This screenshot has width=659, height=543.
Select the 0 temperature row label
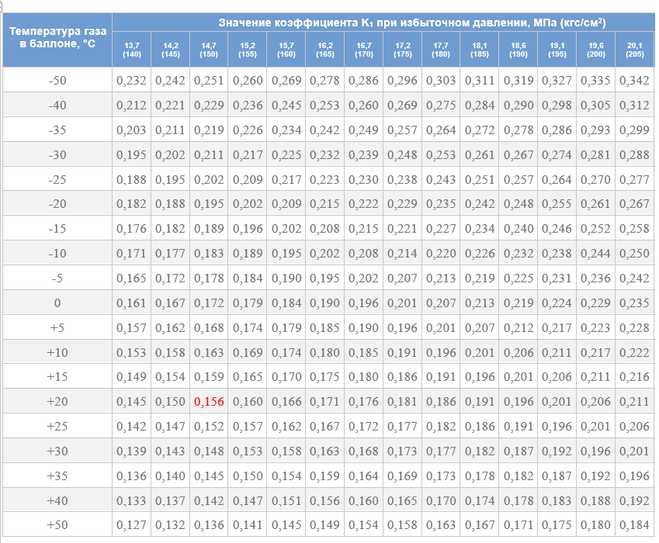tap(57, 302)
